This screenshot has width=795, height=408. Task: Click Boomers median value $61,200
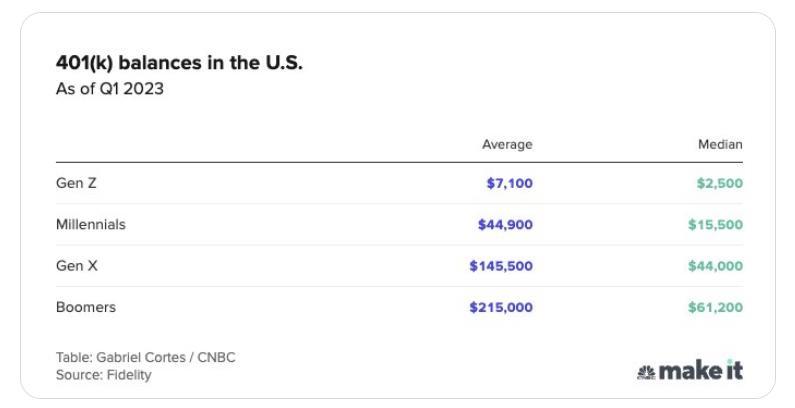tap(715, 307)
